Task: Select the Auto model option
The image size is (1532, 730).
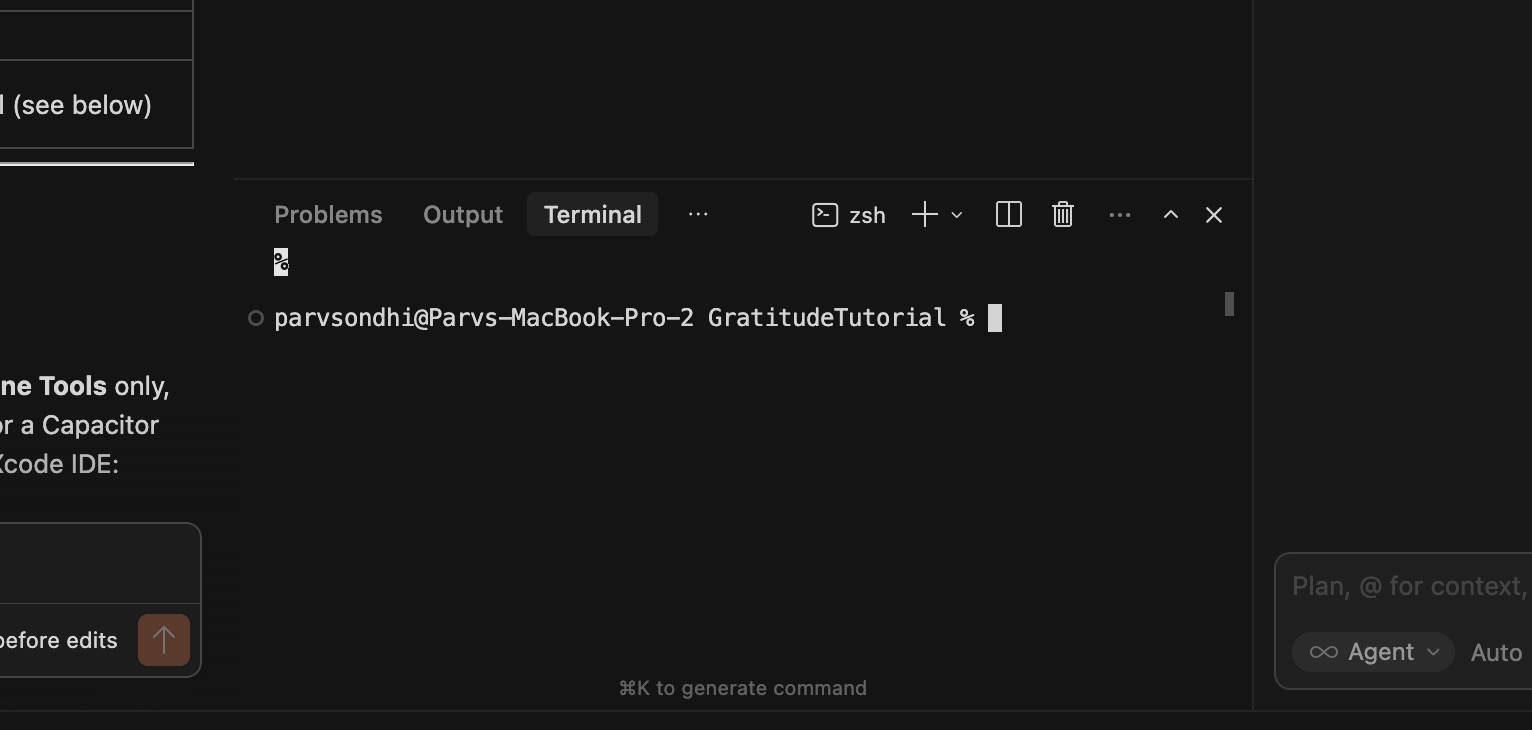Action: click(1495, 652)
